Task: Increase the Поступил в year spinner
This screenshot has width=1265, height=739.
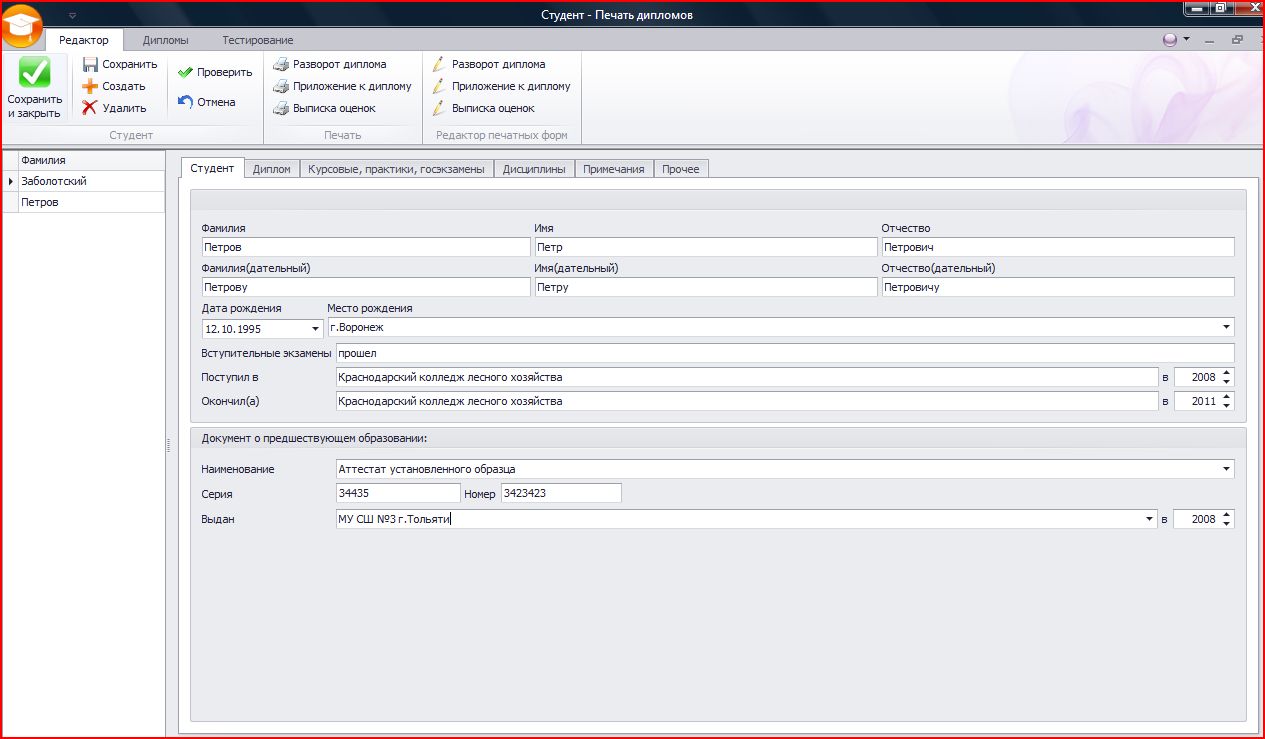Action: tap(1227, 373)
